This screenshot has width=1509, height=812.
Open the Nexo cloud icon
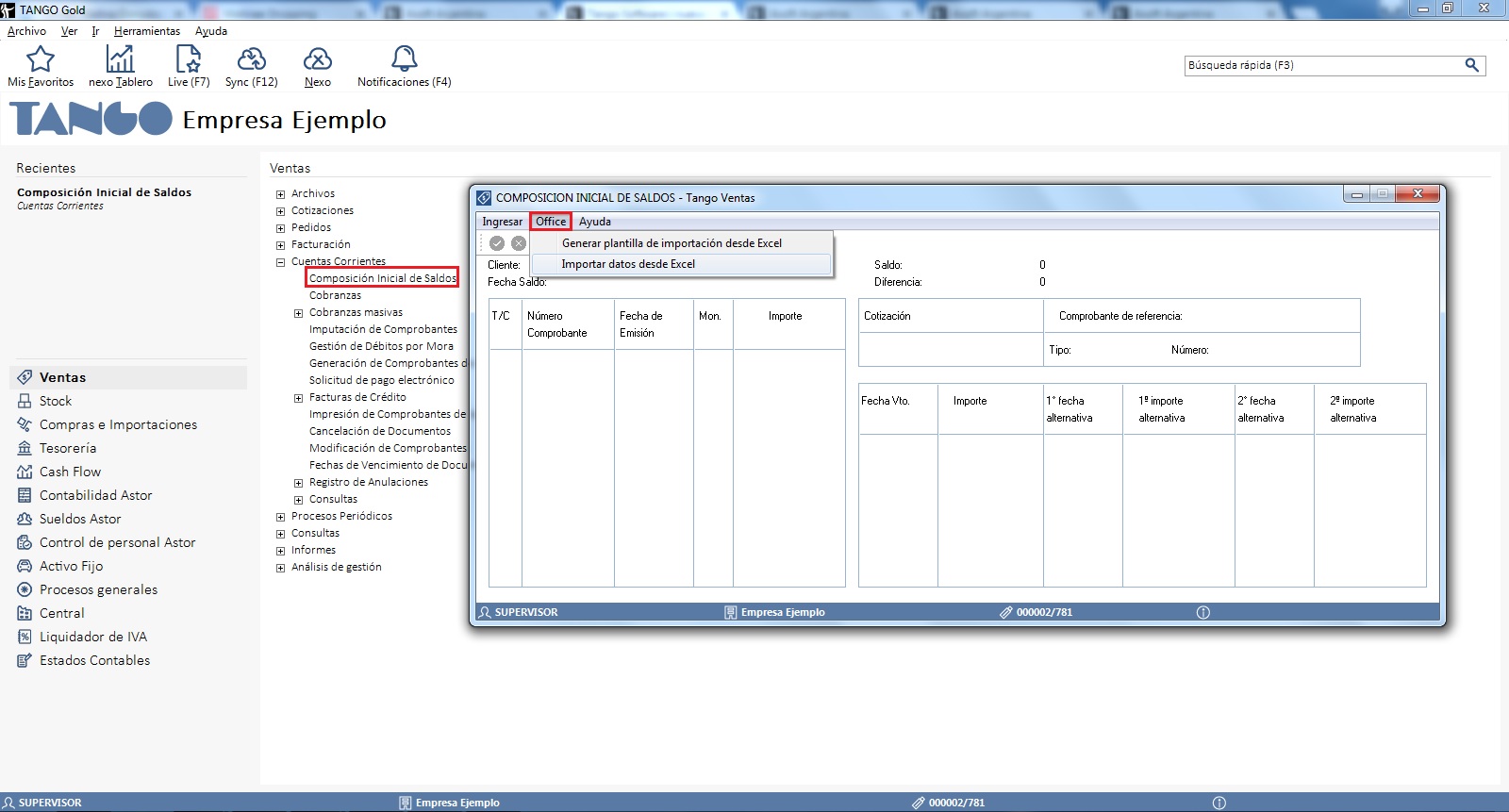[x=318, y=60]
